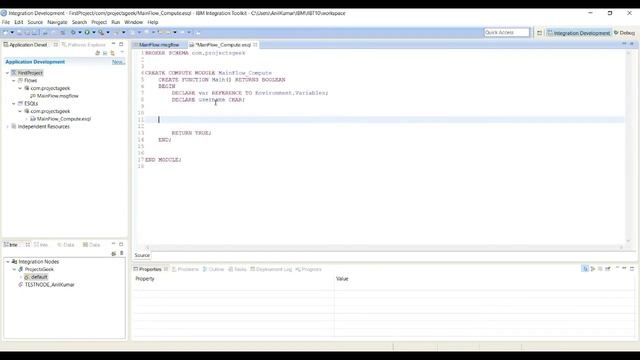Open the Project menu

click(99, 22)
